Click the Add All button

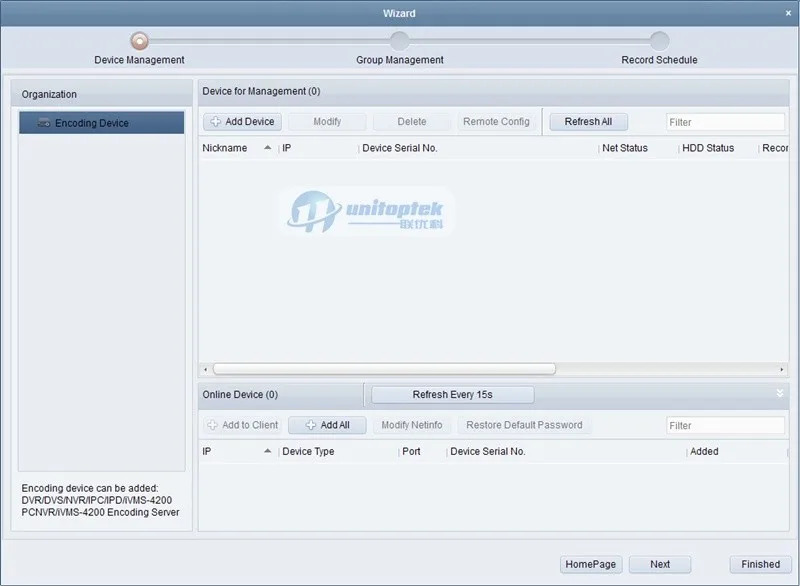[x=327, y=425]
